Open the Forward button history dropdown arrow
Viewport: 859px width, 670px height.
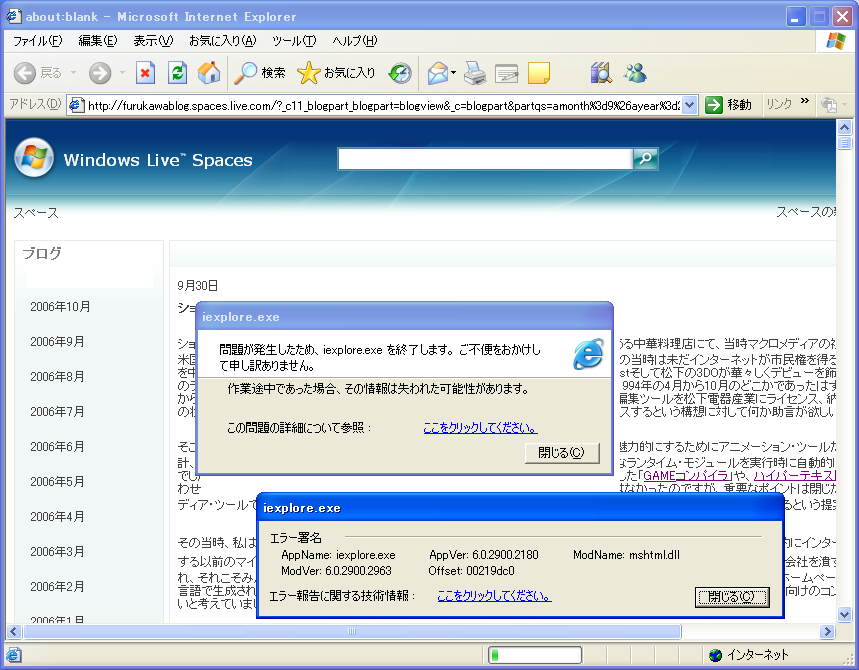pyautogui.click(x=122, y=73)
